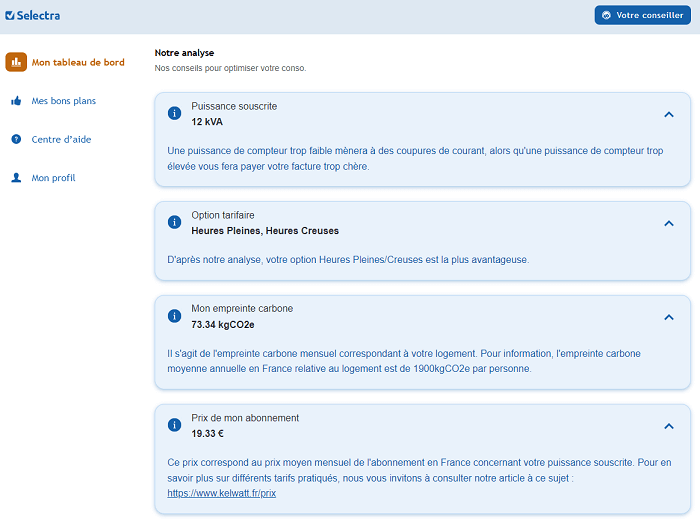Viewport: 700px width, 520px height.
Task: Click the Selectra logo
Action: tap(33, 16)
